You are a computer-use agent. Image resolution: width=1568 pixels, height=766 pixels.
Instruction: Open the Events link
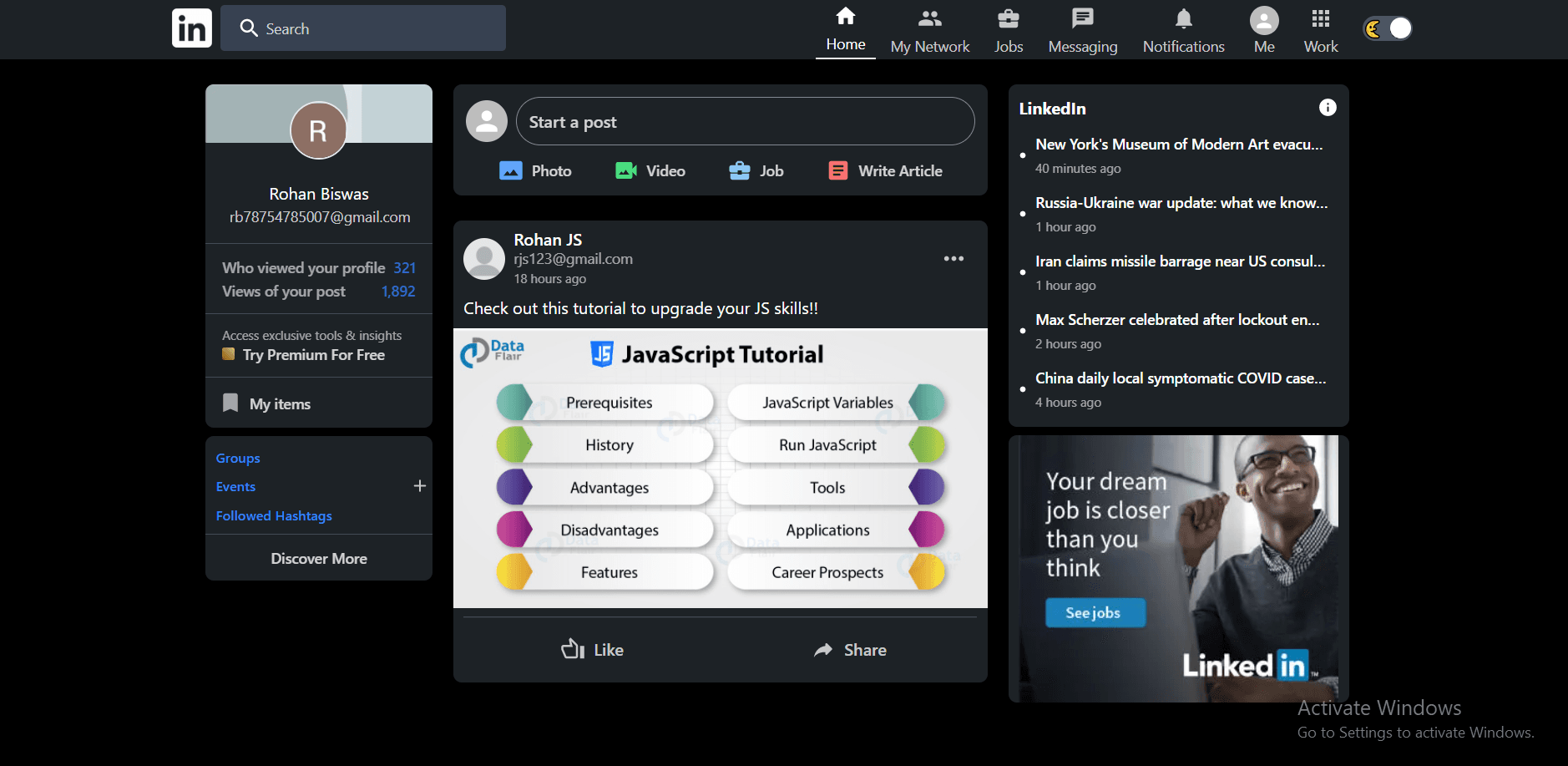pyautogui.click(x=235, y=487)
